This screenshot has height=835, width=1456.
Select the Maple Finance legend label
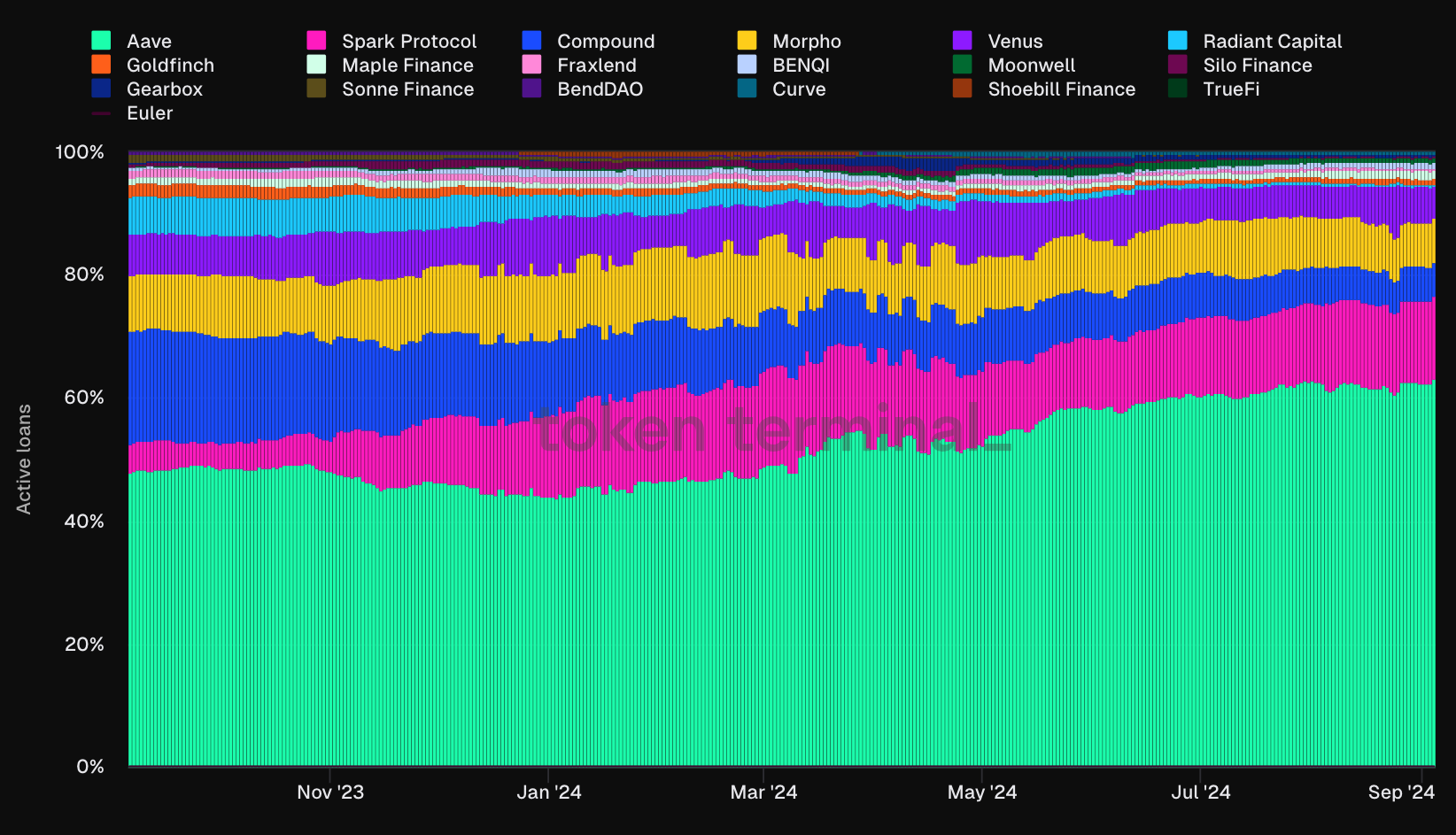point(407,66)
